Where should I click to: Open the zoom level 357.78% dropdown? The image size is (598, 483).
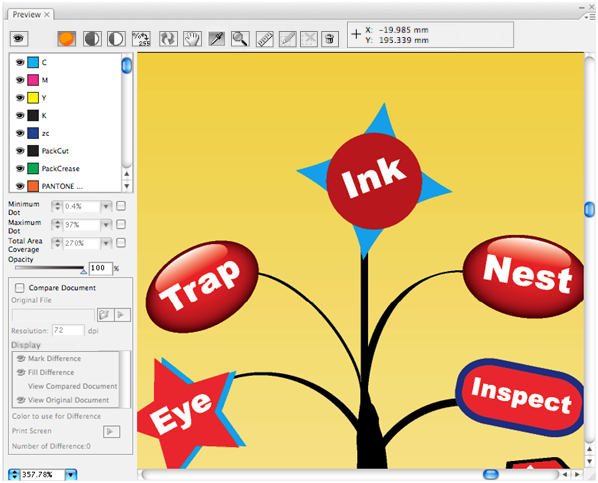coord(71,475)
